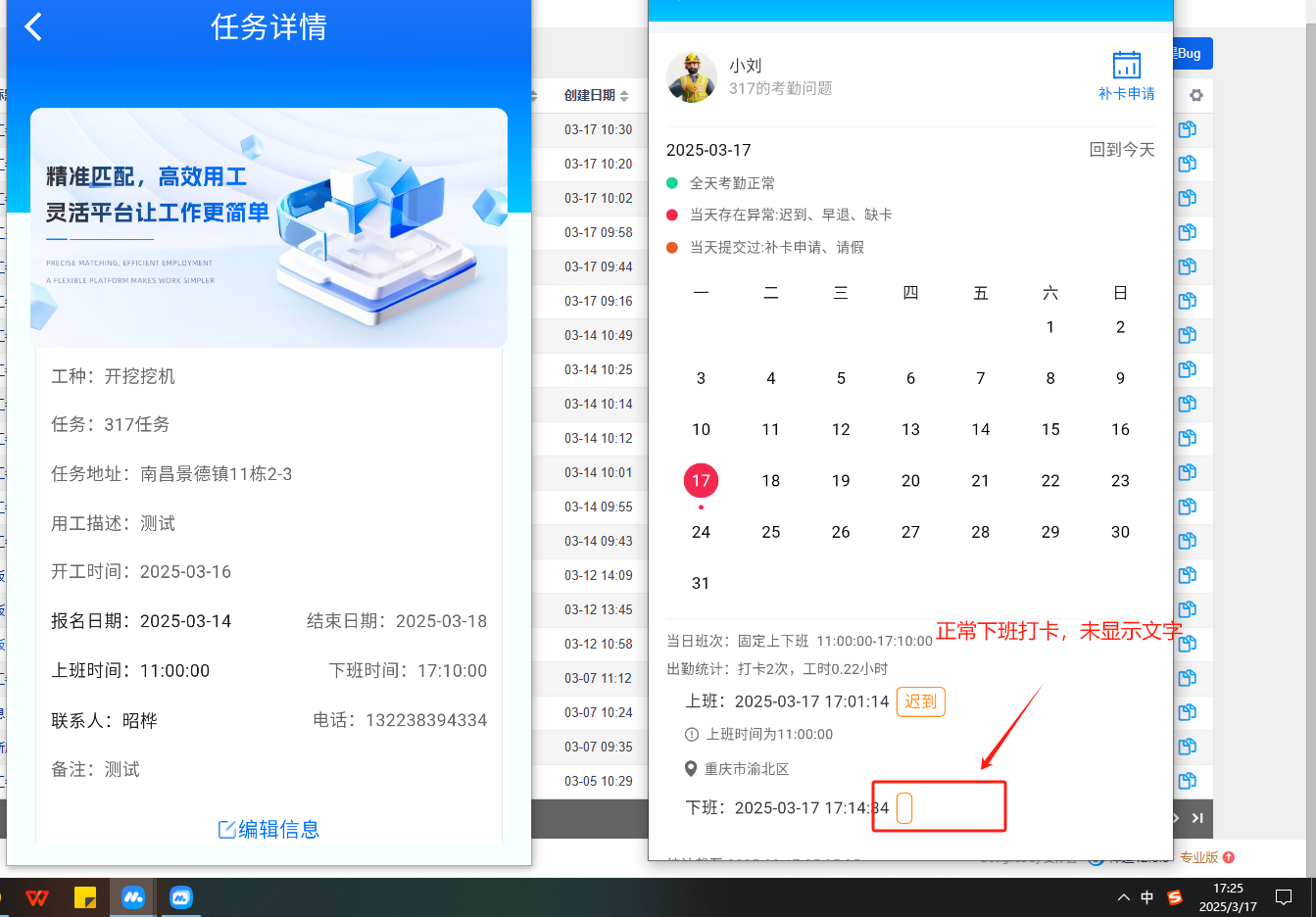Click copy icon in 03-14 10:49 row
Image resolution: width=1316 pixels, height=917 pixels.
click(1188, 335)
